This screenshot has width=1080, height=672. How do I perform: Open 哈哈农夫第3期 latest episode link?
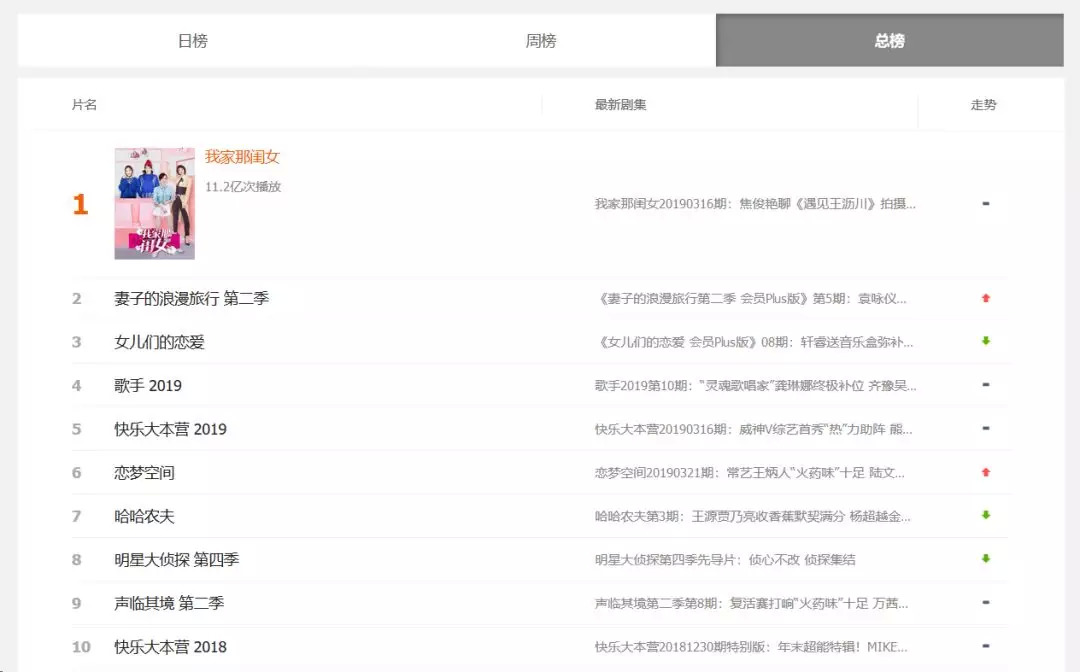click(x=752, y=516)
